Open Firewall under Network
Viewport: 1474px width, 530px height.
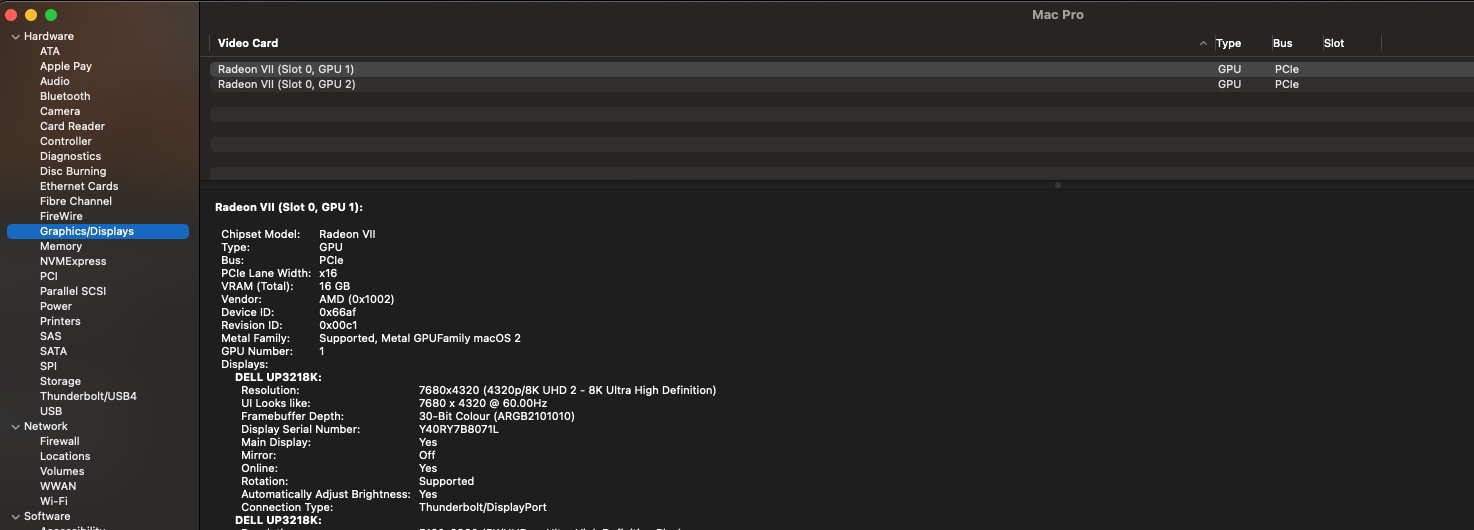click(60, 441)
